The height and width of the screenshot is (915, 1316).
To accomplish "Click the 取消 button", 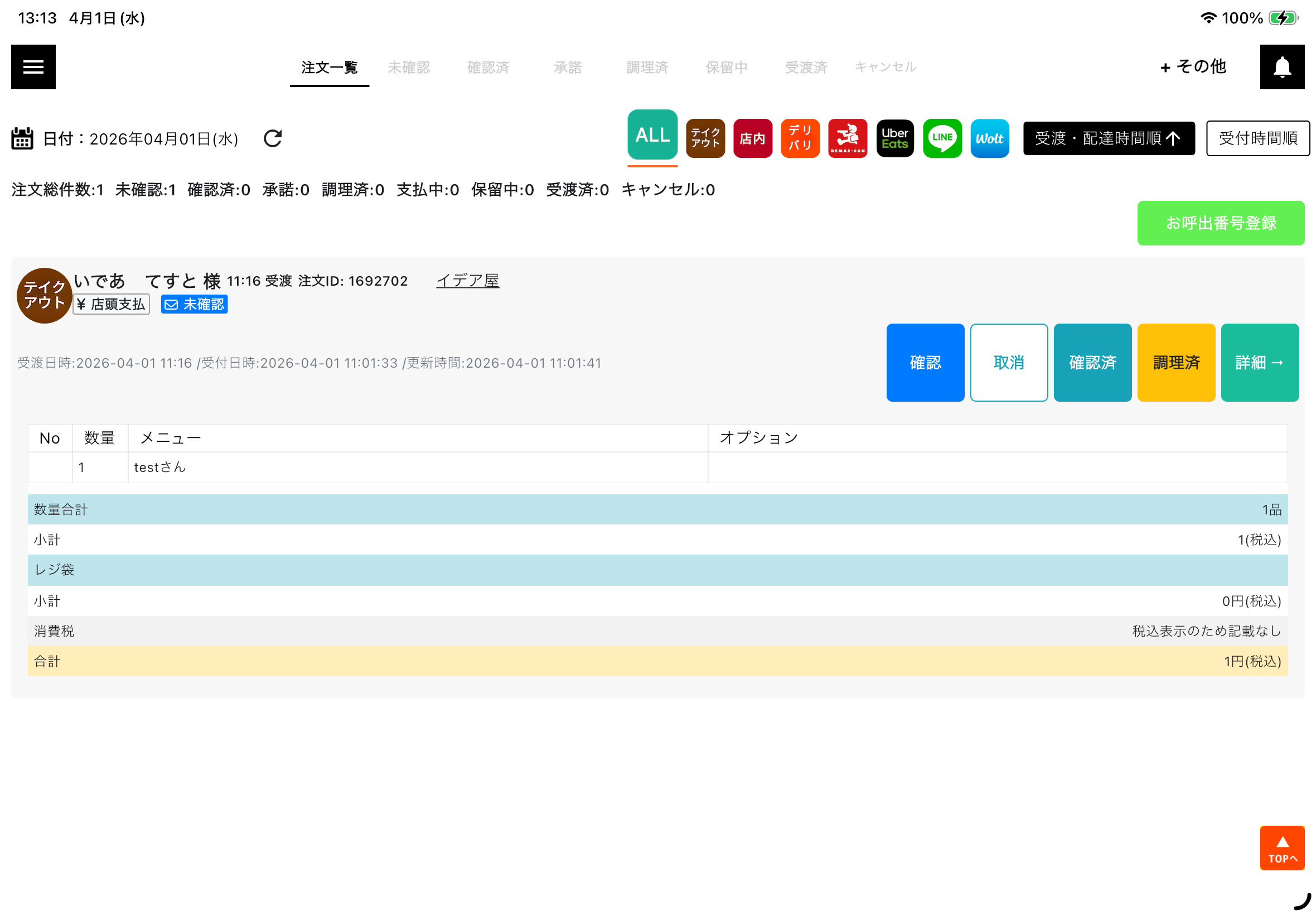I will [x=1009, y=362].
